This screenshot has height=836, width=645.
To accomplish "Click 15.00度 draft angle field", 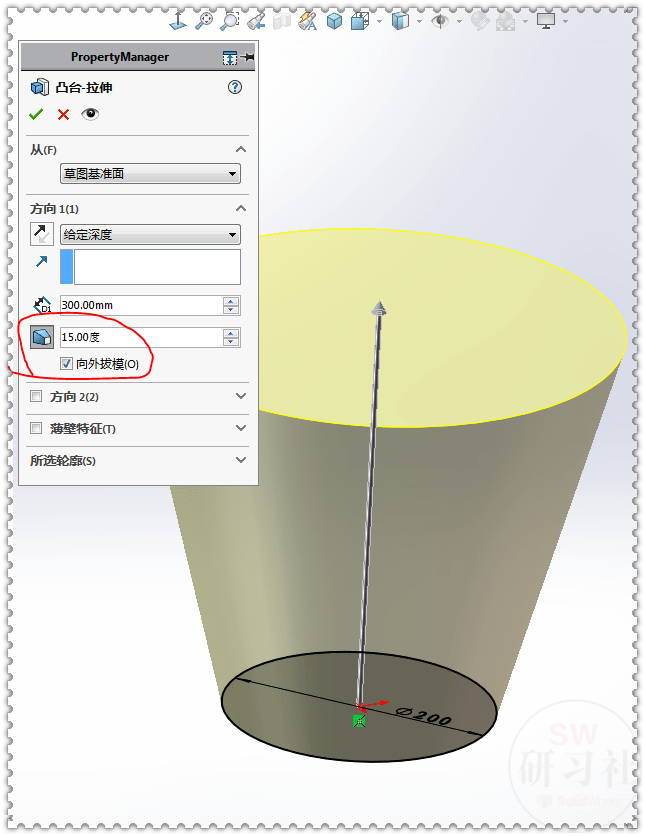I will (141, 337).
